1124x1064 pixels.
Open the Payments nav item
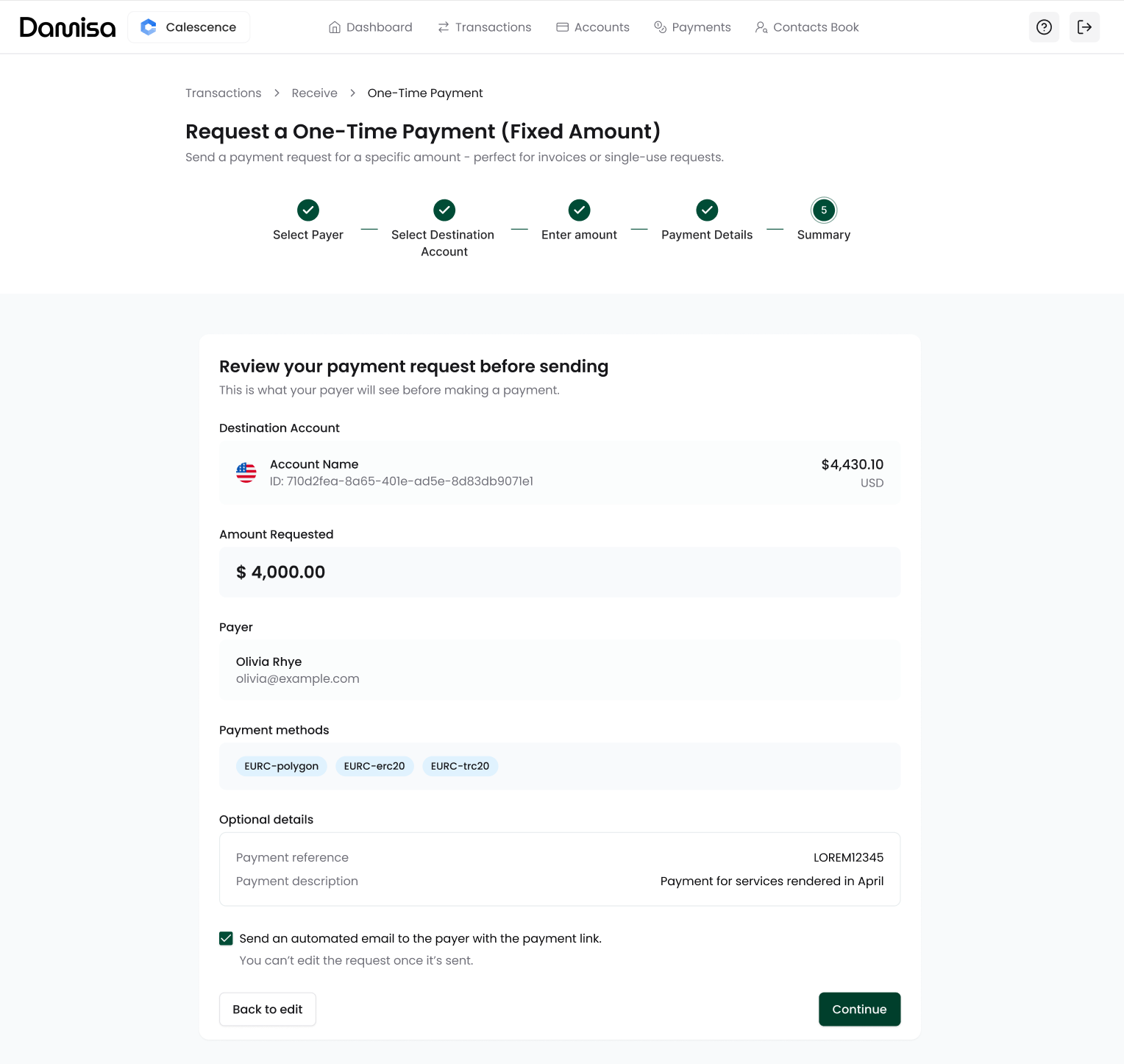pos(692,27)
